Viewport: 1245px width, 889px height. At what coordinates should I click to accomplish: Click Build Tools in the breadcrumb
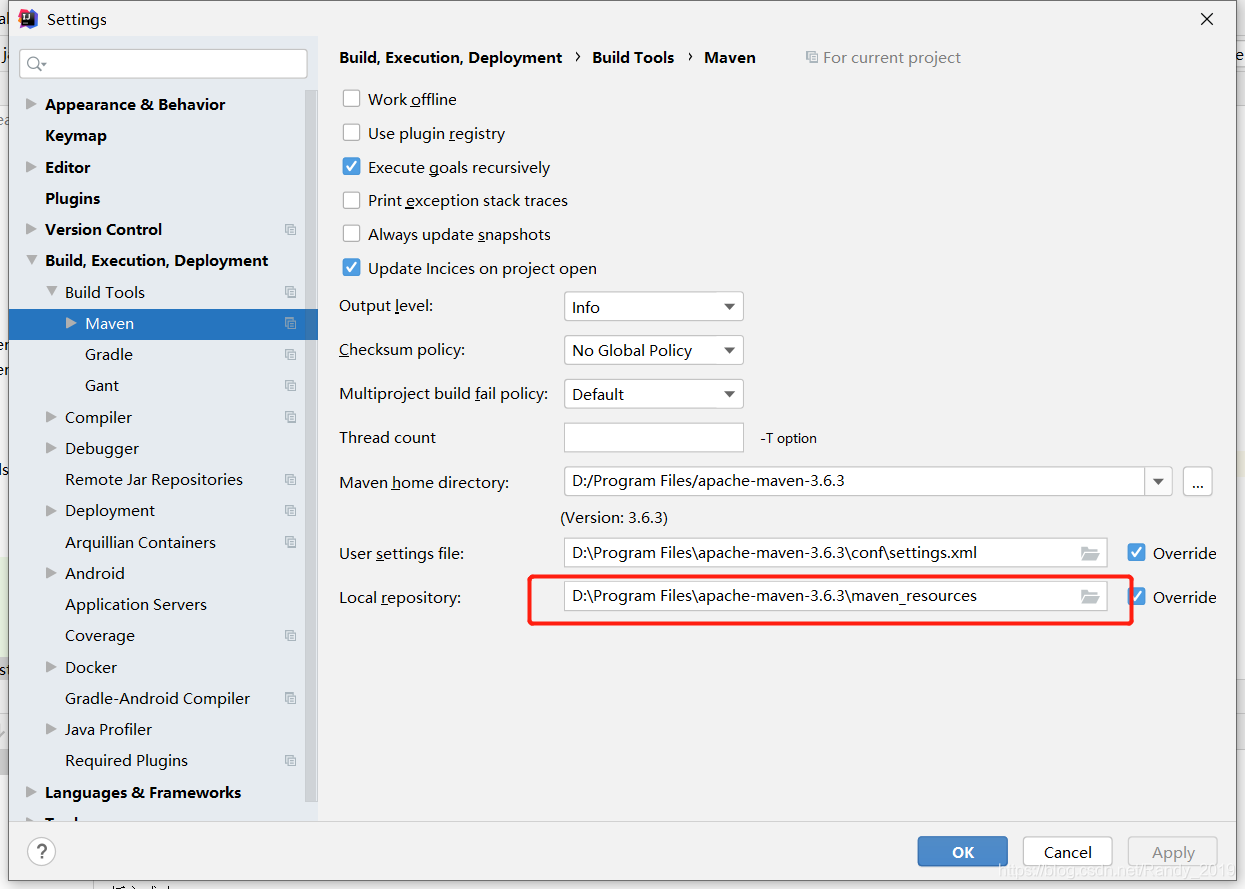633,58
